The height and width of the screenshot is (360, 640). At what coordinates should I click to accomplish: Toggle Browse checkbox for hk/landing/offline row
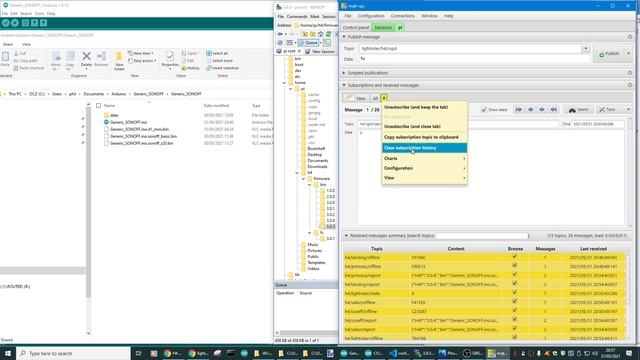pyautogui.click(x=515, y=257)
